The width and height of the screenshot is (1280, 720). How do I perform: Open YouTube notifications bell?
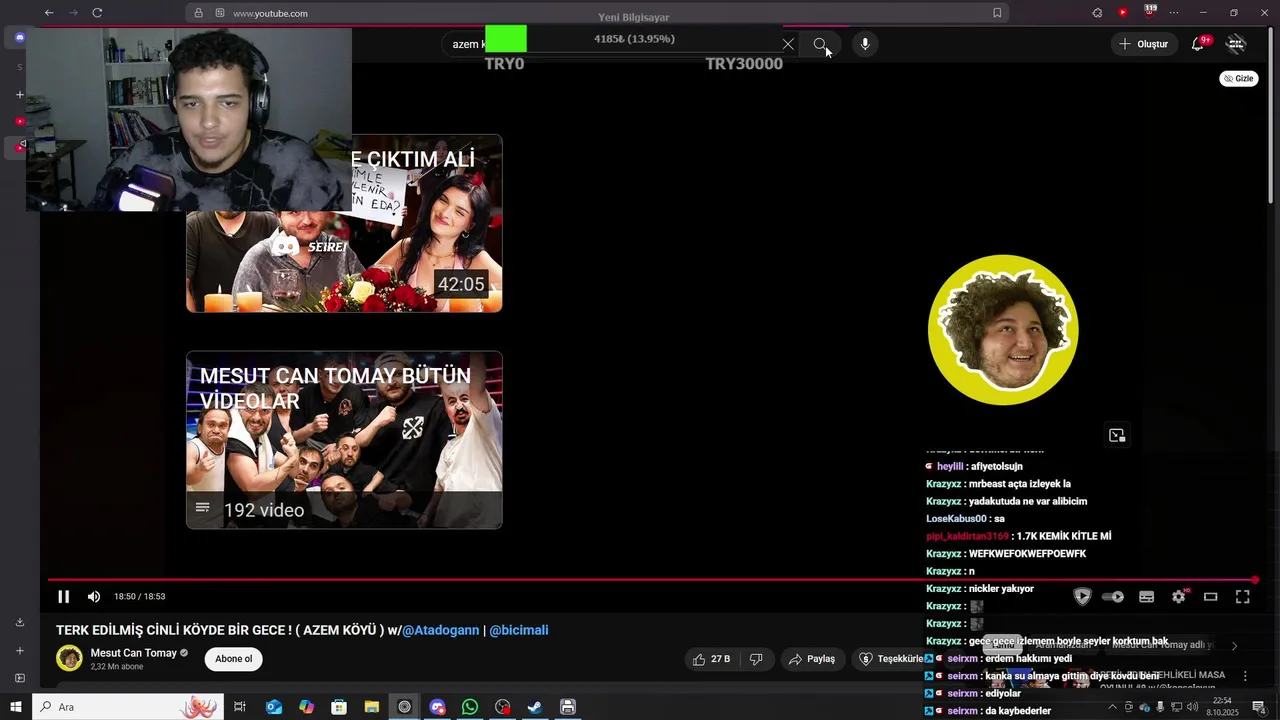pyautogui.click(x=1198, y=44)
